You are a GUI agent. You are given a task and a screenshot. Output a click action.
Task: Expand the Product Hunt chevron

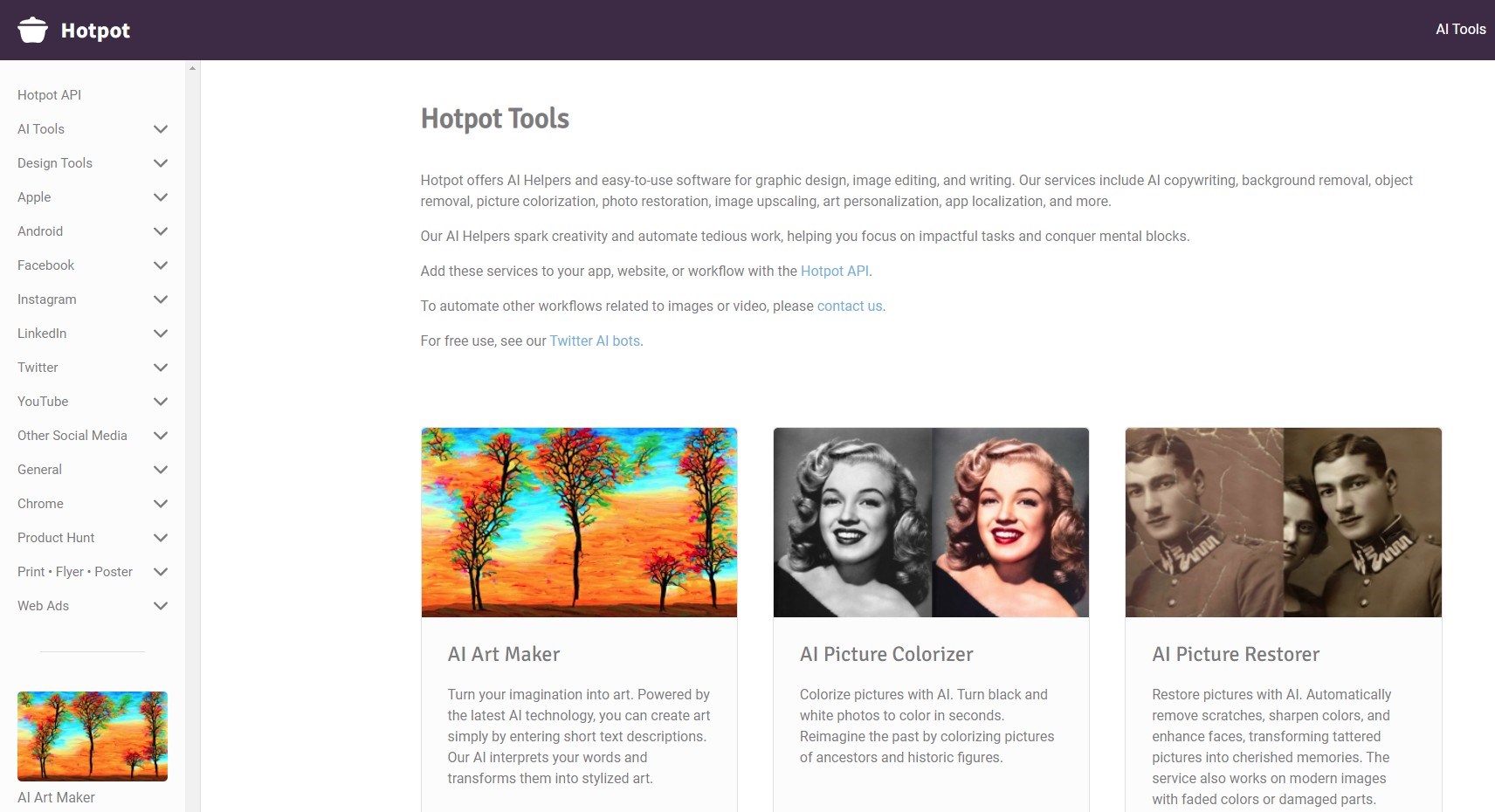click(x=161, y=538)
